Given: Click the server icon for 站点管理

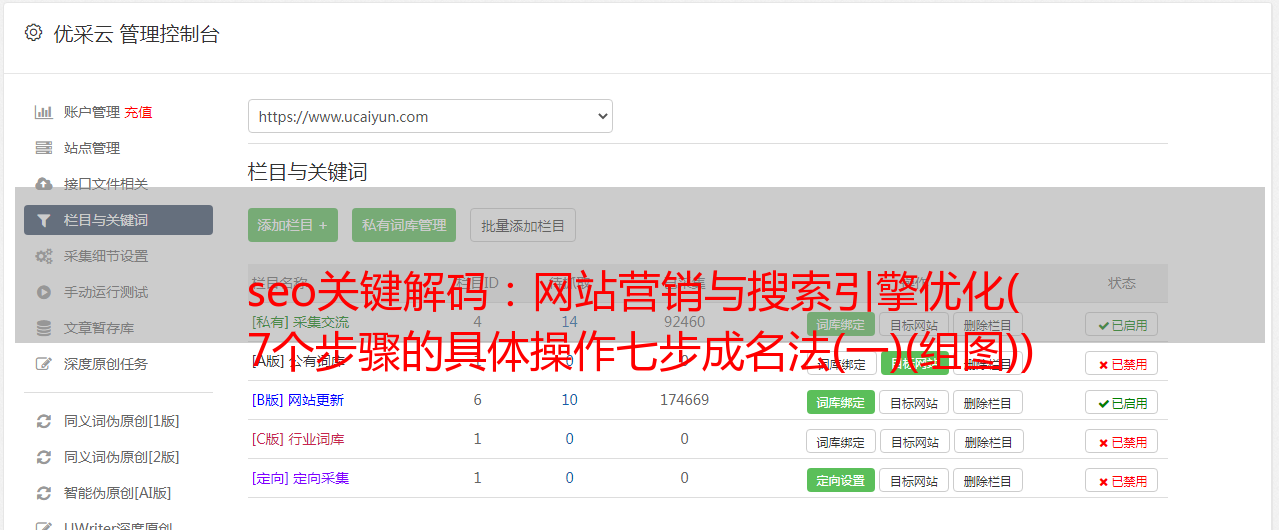Looking at the screenshot, I should (x=44, y=148).
